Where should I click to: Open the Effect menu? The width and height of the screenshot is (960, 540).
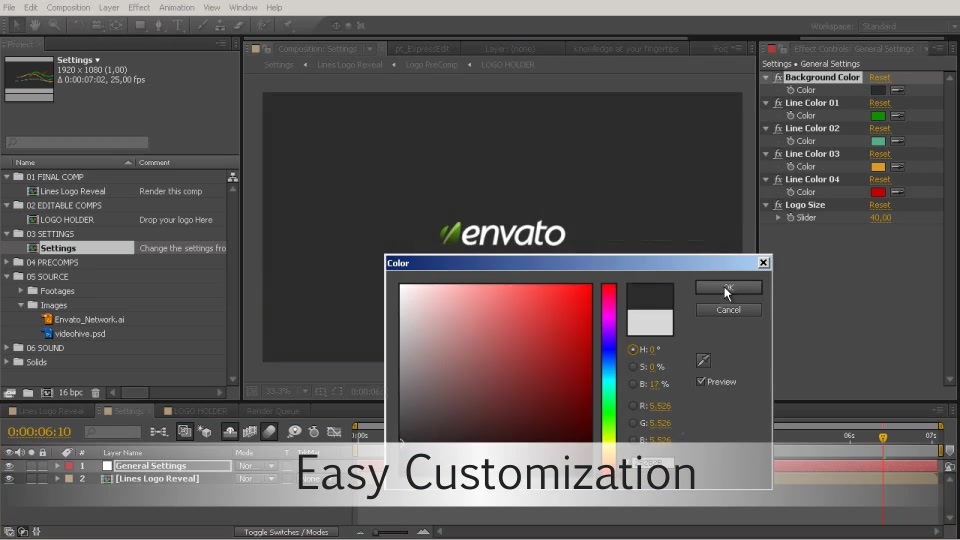point(139,7)
